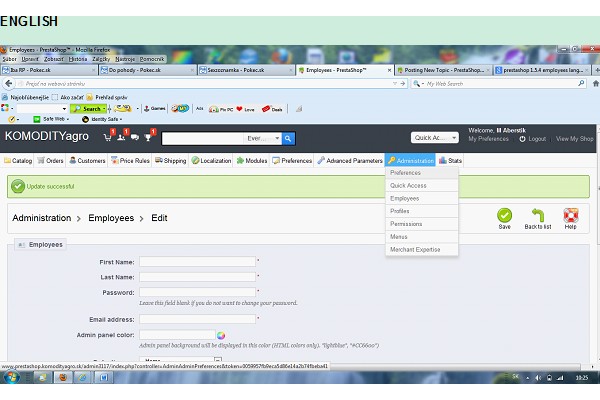Open the Nástroje browser menu
The width and height of the screenshot is (600, 400).
[125, 59]
